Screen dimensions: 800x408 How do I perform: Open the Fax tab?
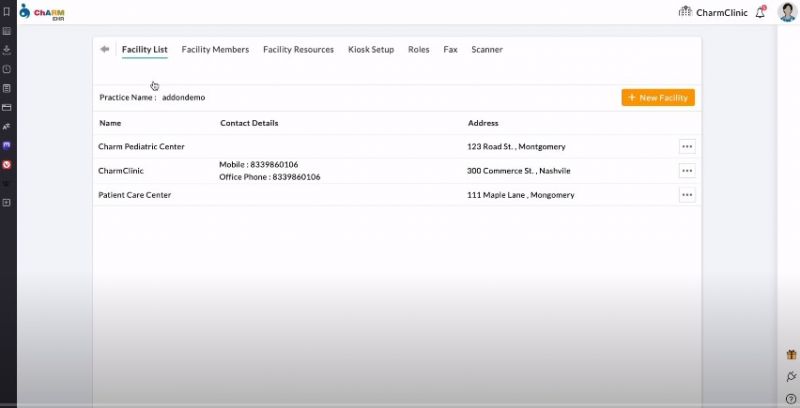[450, 49]
